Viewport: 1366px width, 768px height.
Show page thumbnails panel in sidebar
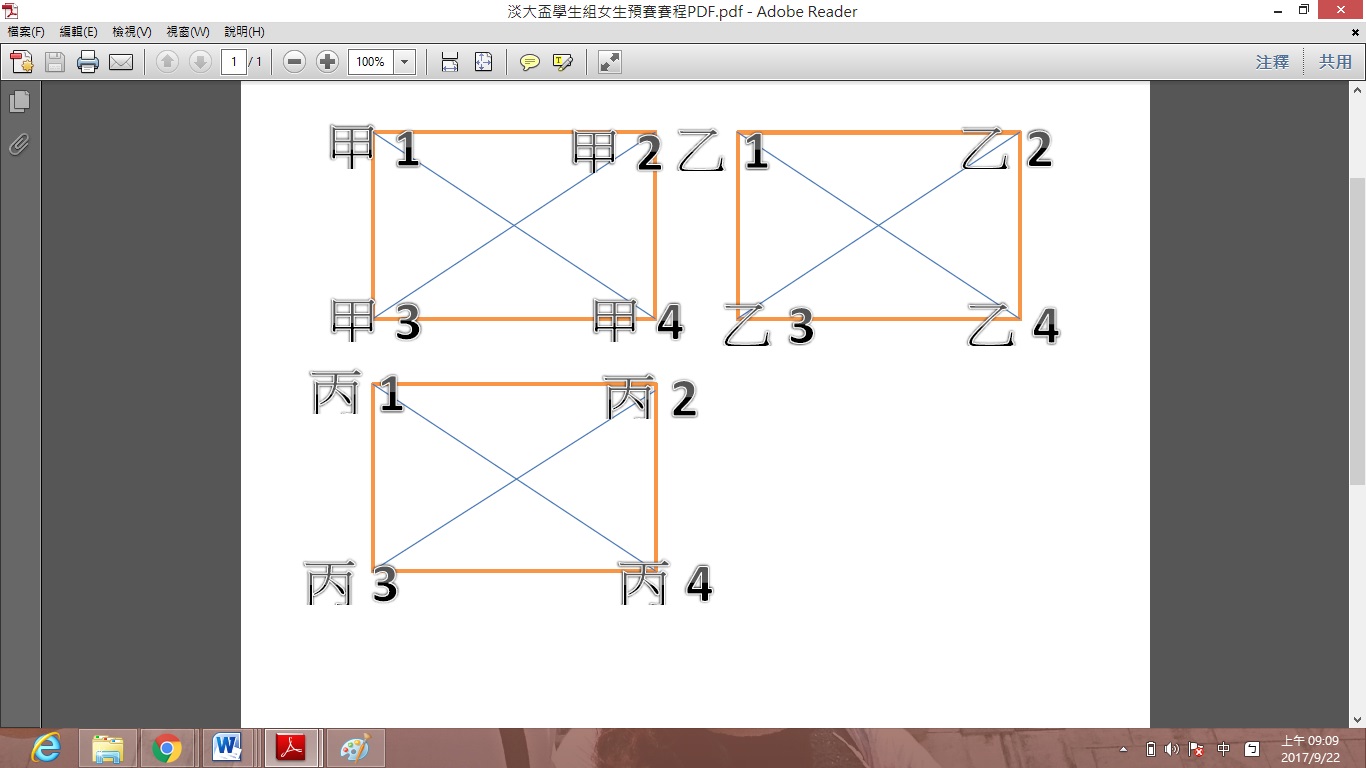(x=19, y=102)
